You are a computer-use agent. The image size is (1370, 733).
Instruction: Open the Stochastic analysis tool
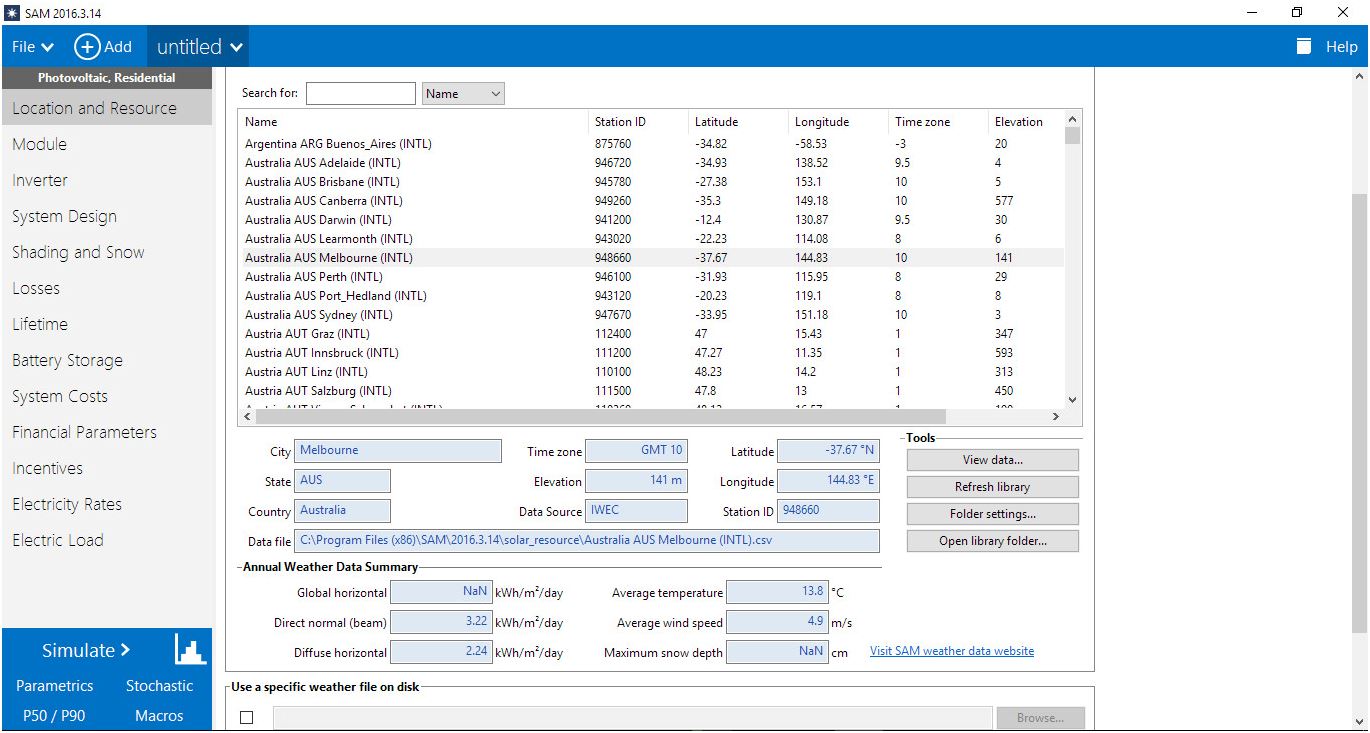point(160,686)
